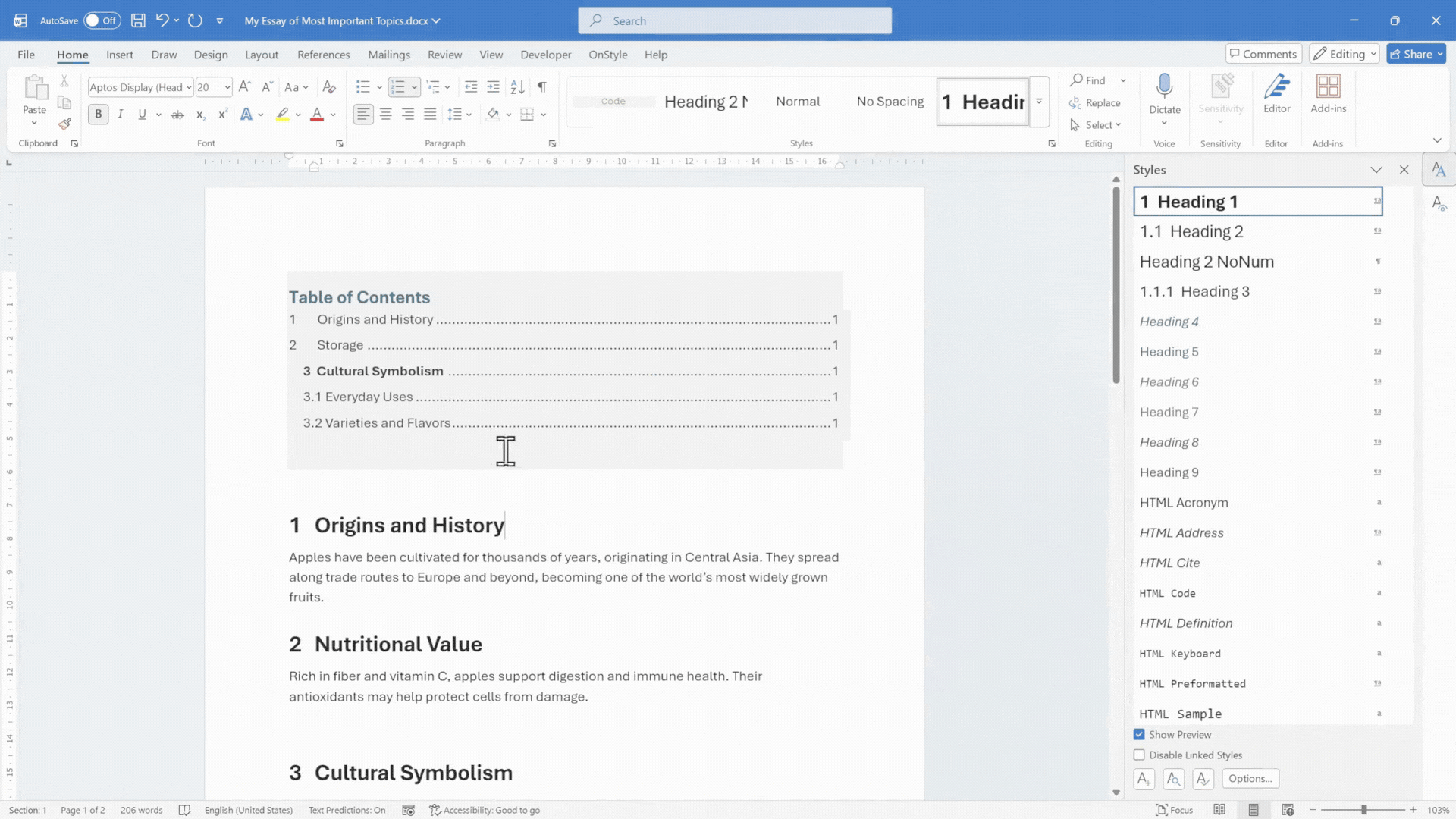Adjust the zoom slider handle

coord(1363,810)
